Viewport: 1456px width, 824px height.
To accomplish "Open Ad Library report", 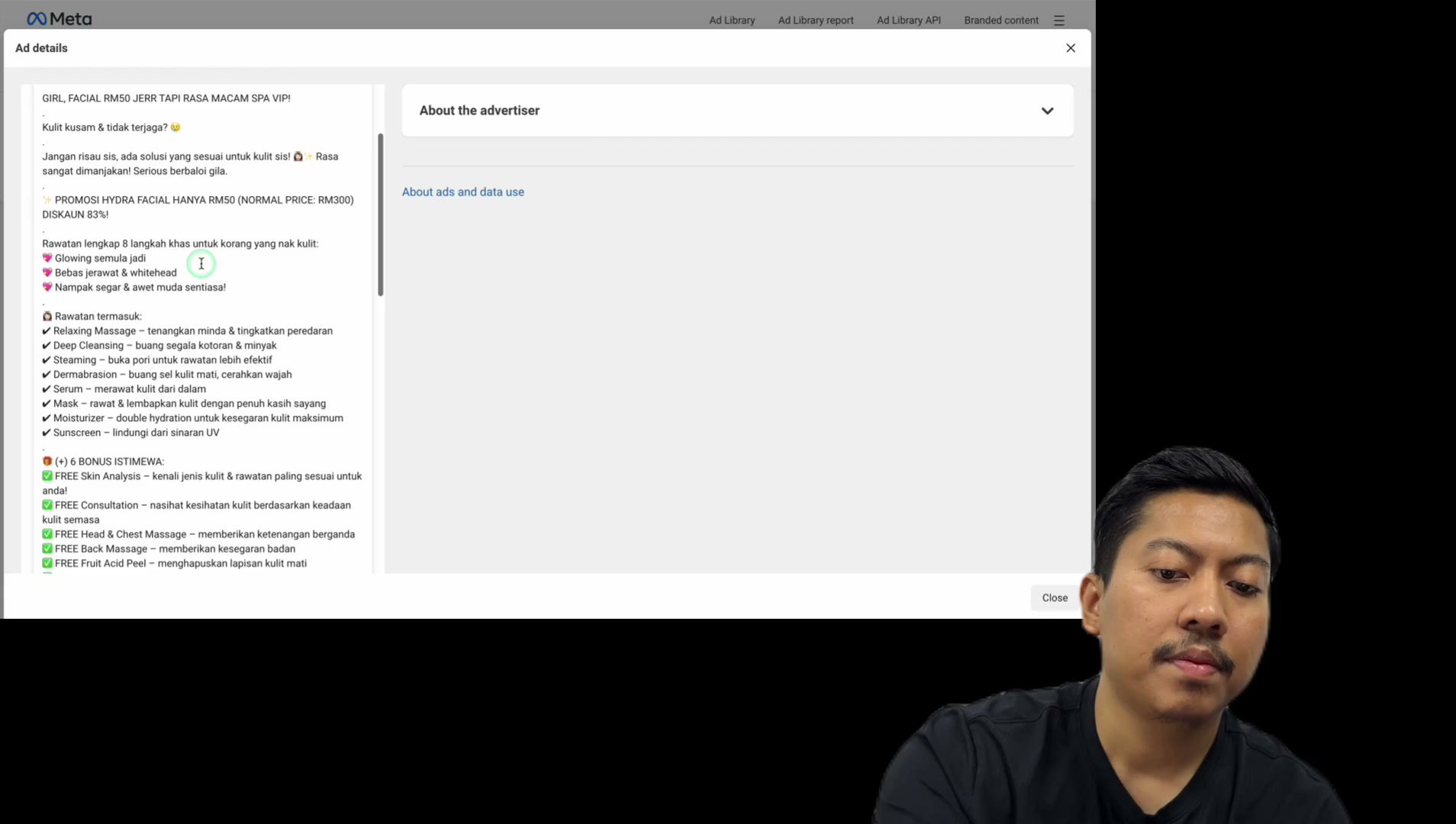I will [x=816, y=21].
